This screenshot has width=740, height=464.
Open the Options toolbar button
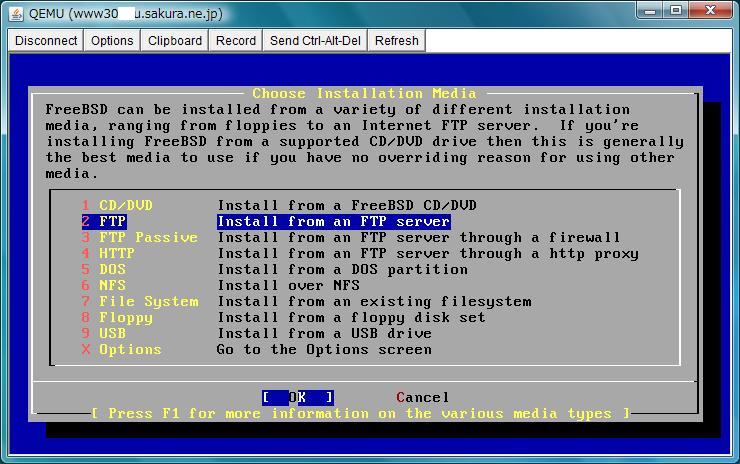point(112,41)
